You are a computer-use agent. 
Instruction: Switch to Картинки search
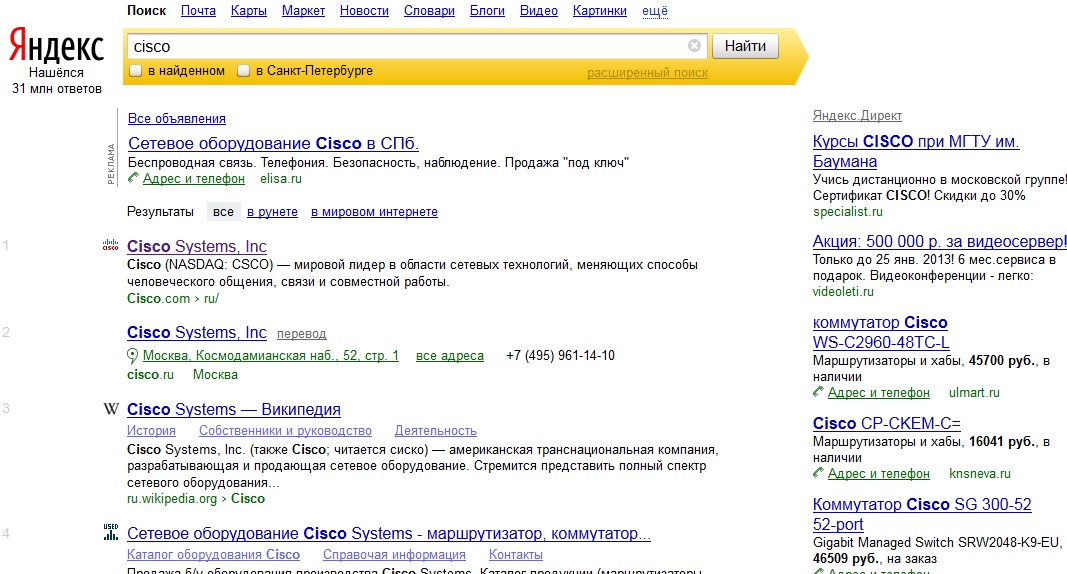click(600, 11)
